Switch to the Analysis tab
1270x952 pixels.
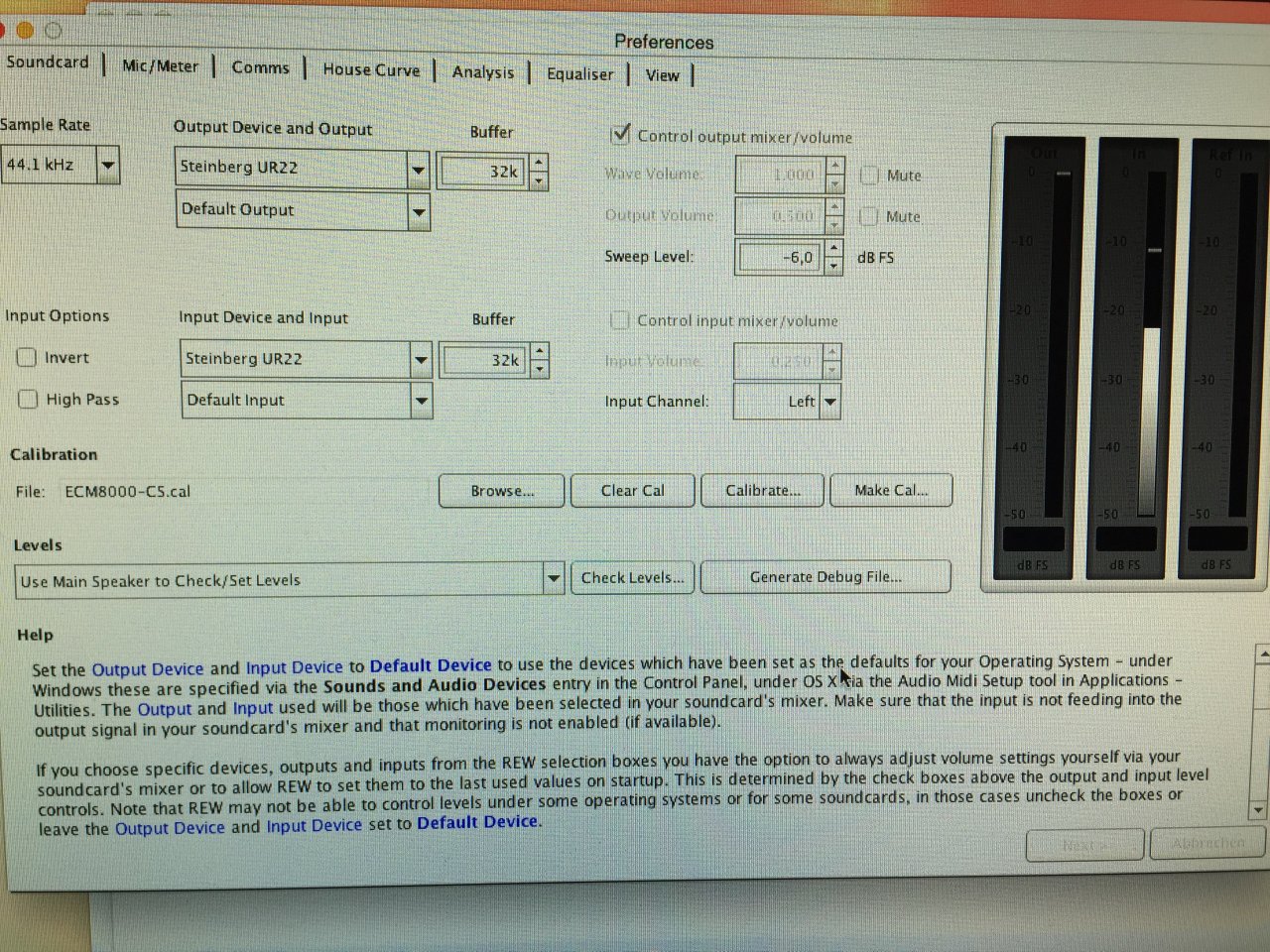click(483, 72)
